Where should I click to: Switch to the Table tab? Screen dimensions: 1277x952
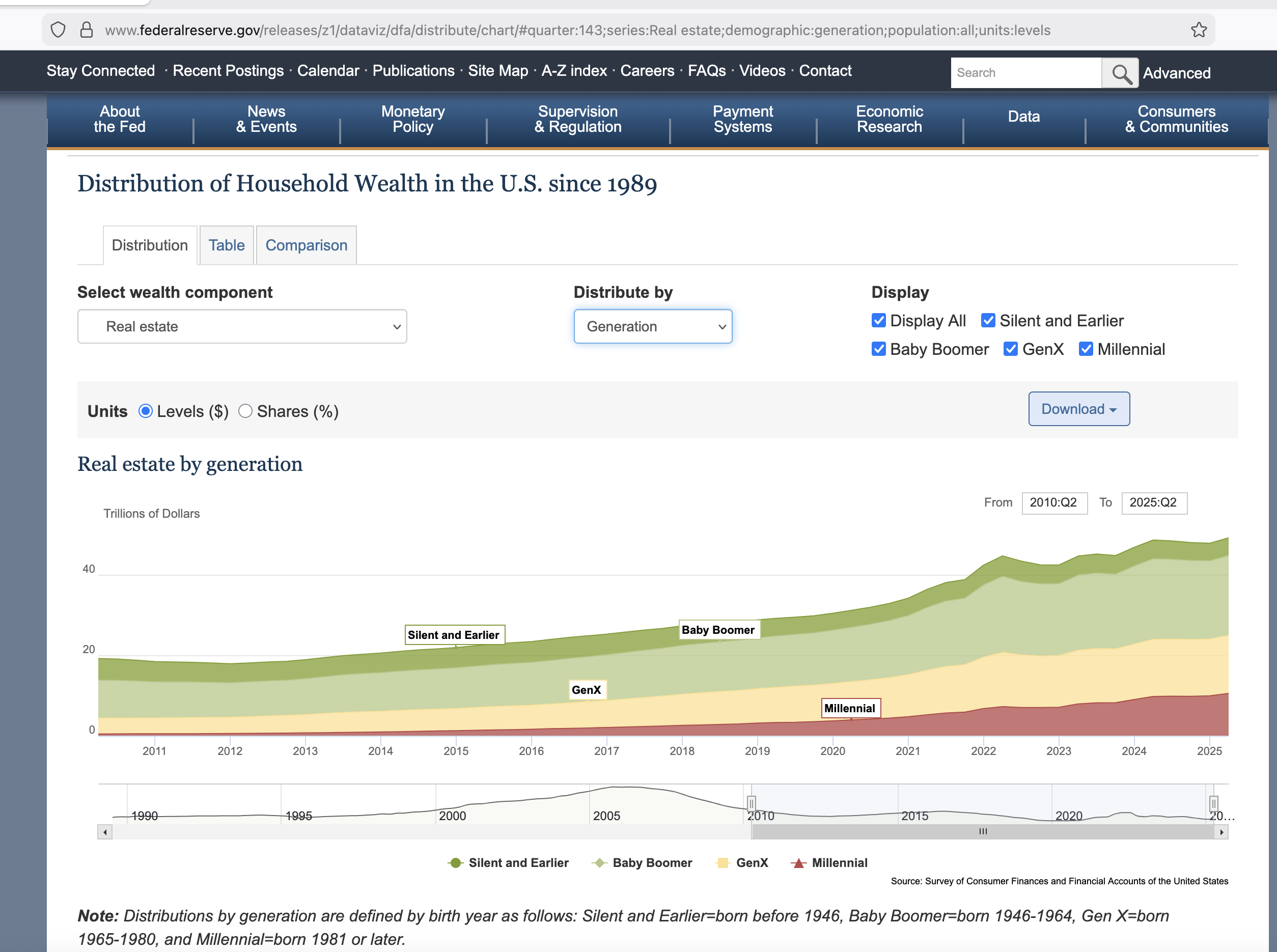click(x=227, y=245)
